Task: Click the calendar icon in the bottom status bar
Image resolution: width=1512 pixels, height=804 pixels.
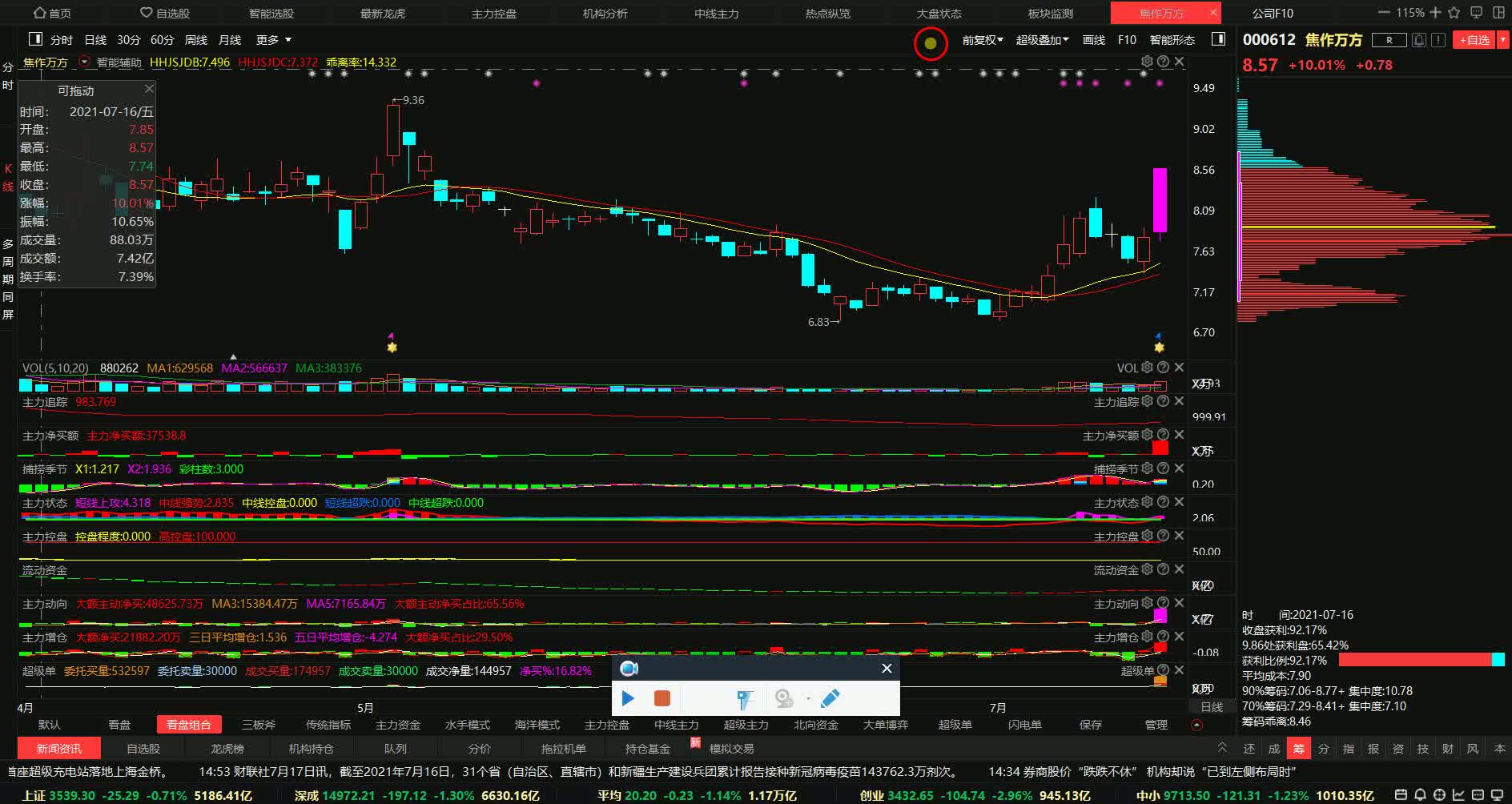Action: [1400, 795]
